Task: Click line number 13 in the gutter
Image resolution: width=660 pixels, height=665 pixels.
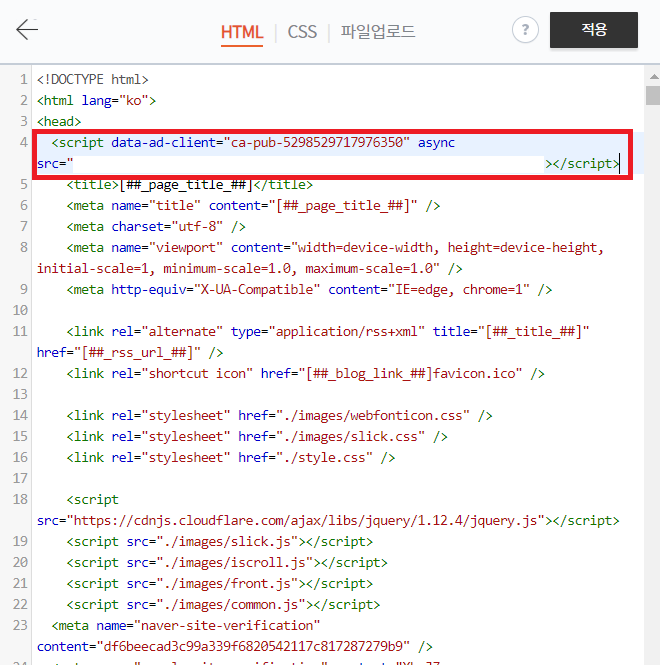Action: point(20,394)
